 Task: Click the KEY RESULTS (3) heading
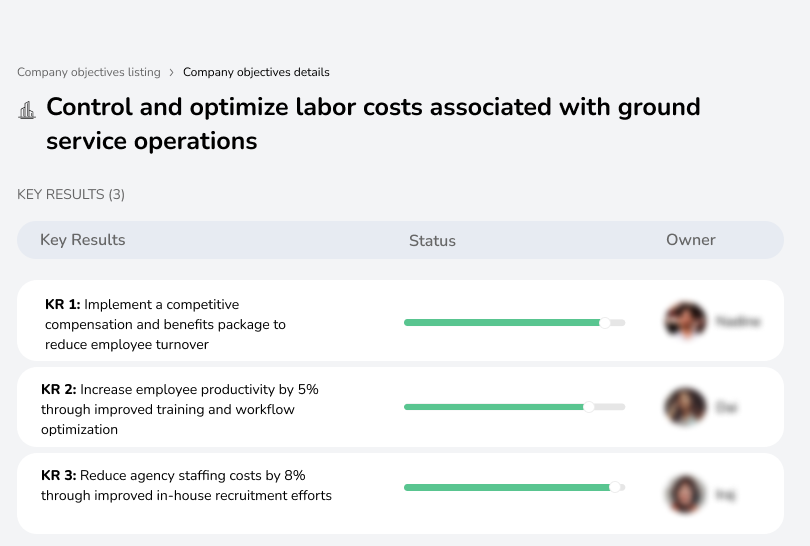[x=71, y=194]
